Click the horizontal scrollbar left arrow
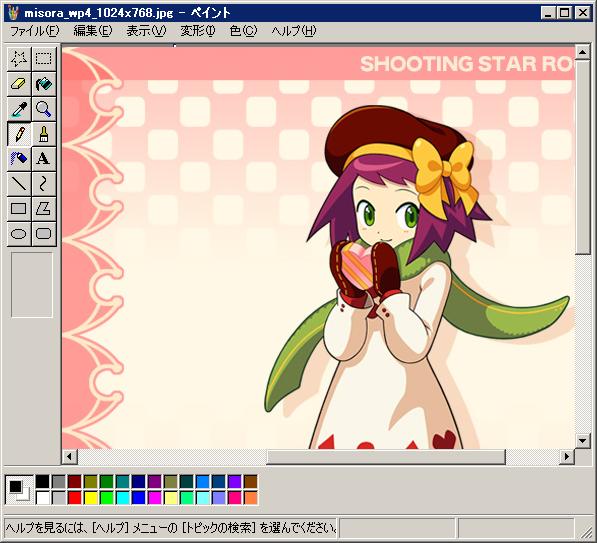597x543 pixels. tap(69, 456)
